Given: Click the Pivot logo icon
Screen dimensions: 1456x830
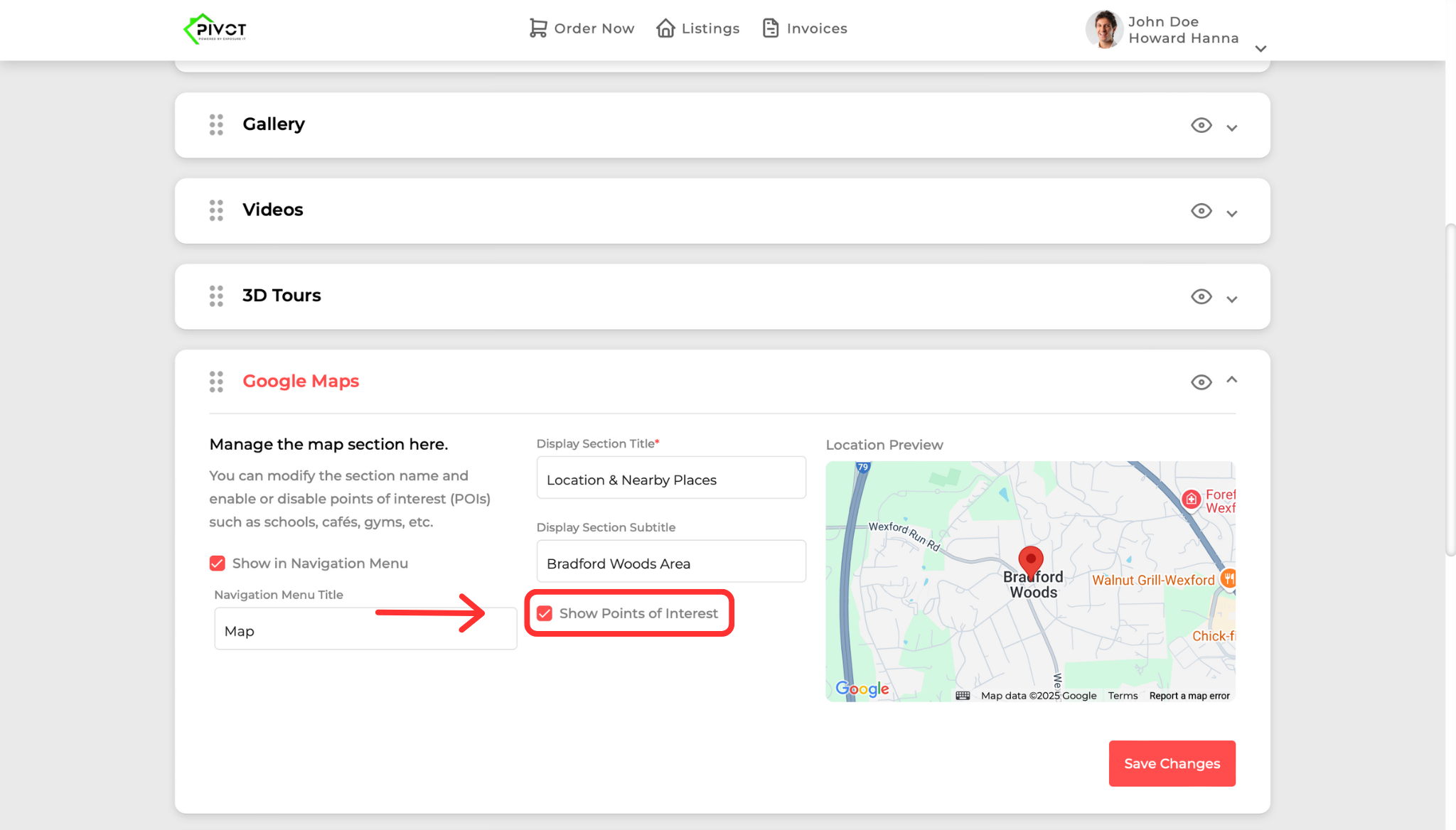Looking at the screenshot, I should pos(215,29).
